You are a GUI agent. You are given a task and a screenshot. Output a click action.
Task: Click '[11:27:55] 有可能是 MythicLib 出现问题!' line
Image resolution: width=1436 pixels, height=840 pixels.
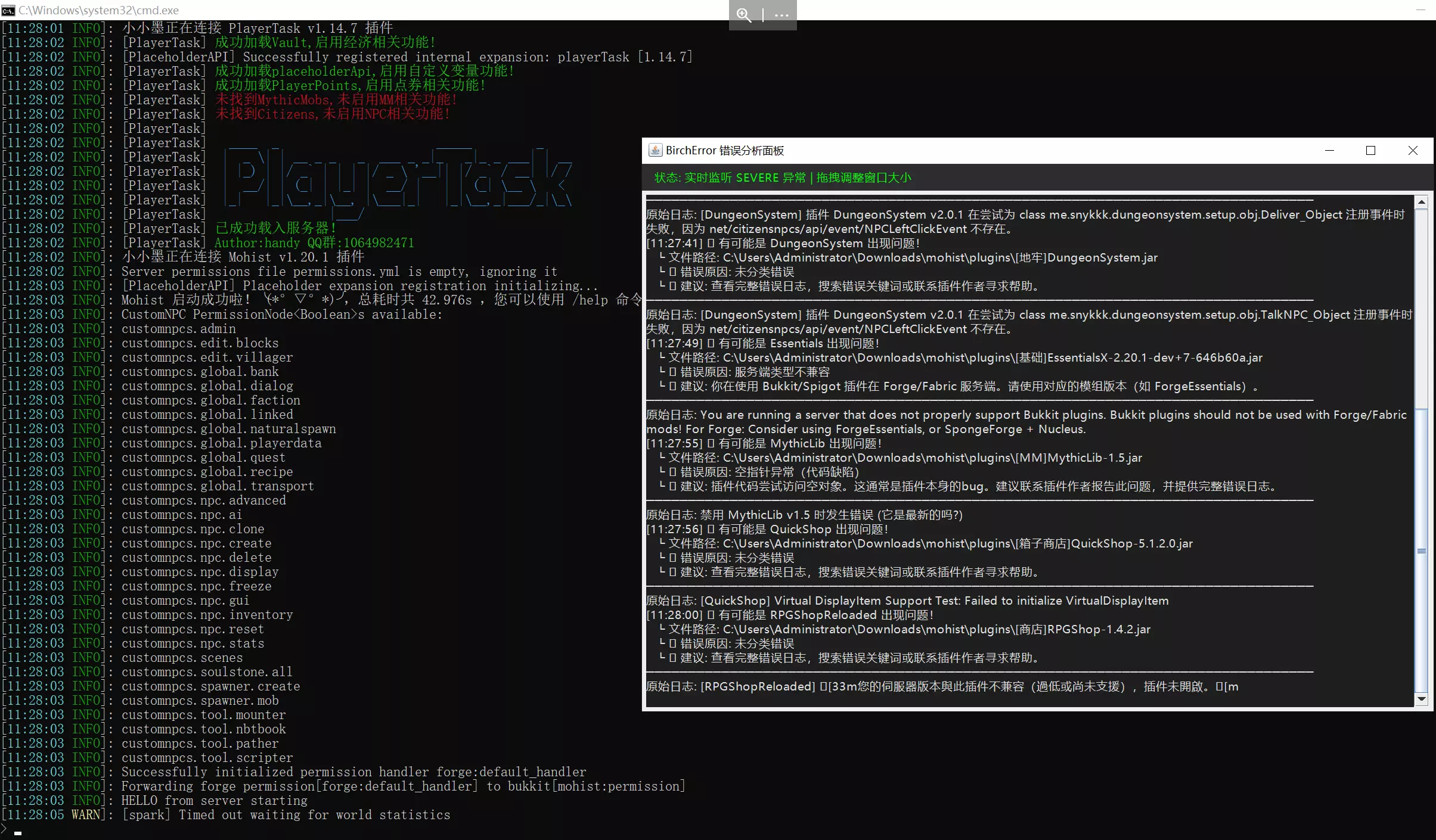point(764,443)
